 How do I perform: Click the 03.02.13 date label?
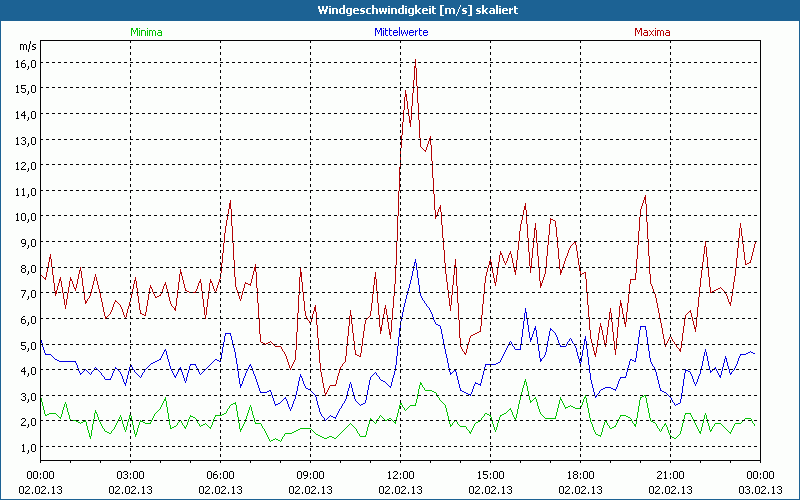click(x=760, y=490)
